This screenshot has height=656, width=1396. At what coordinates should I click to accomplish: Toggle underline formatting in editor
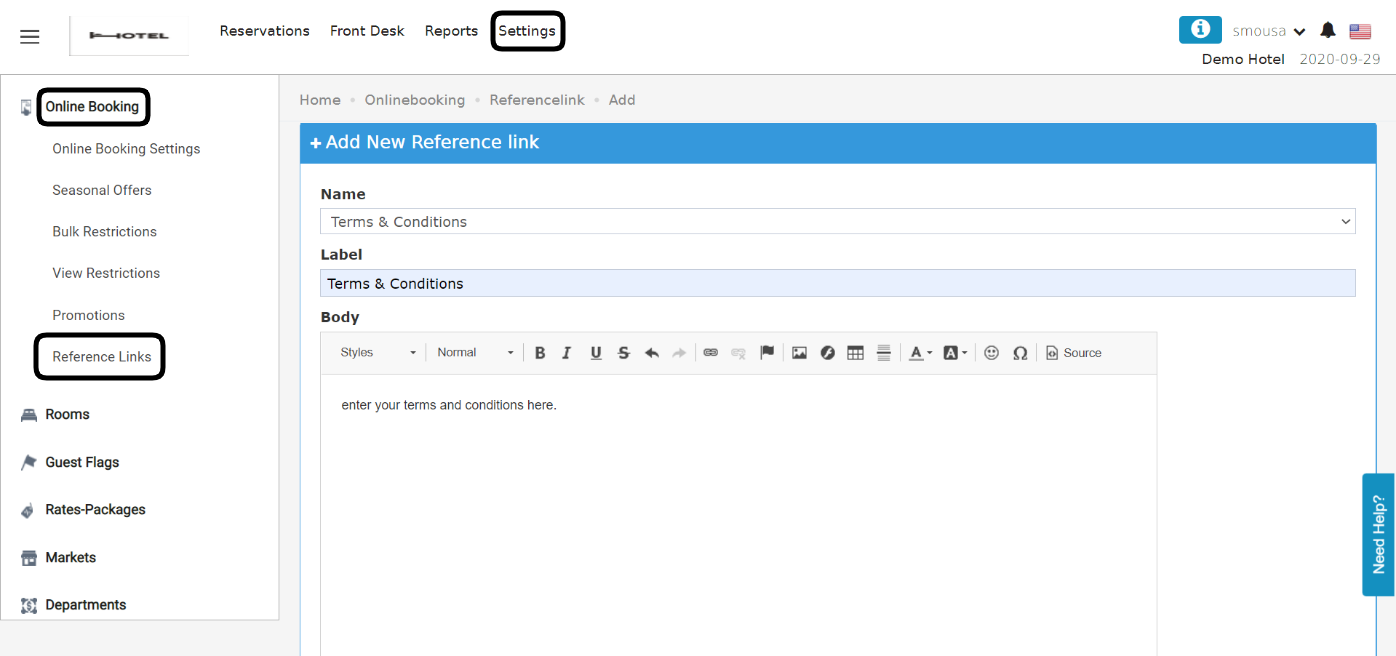(596, 353)
